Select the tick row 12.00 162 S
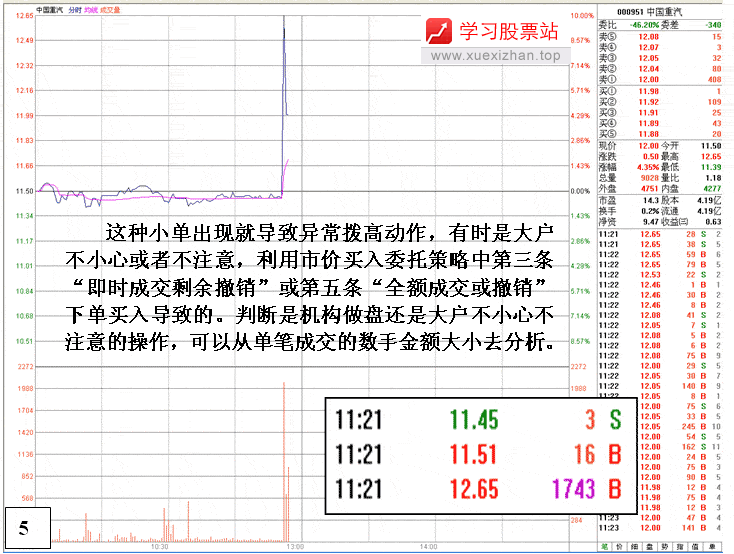The image size is (734, 554). (x=681, y=447)
